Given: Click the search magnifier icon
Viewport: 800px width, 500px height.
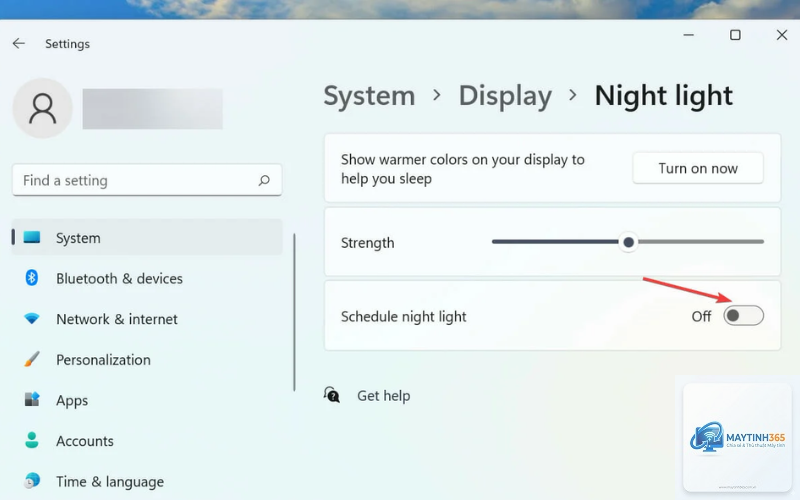Looking at the screenshot, I should click(264, 180).
